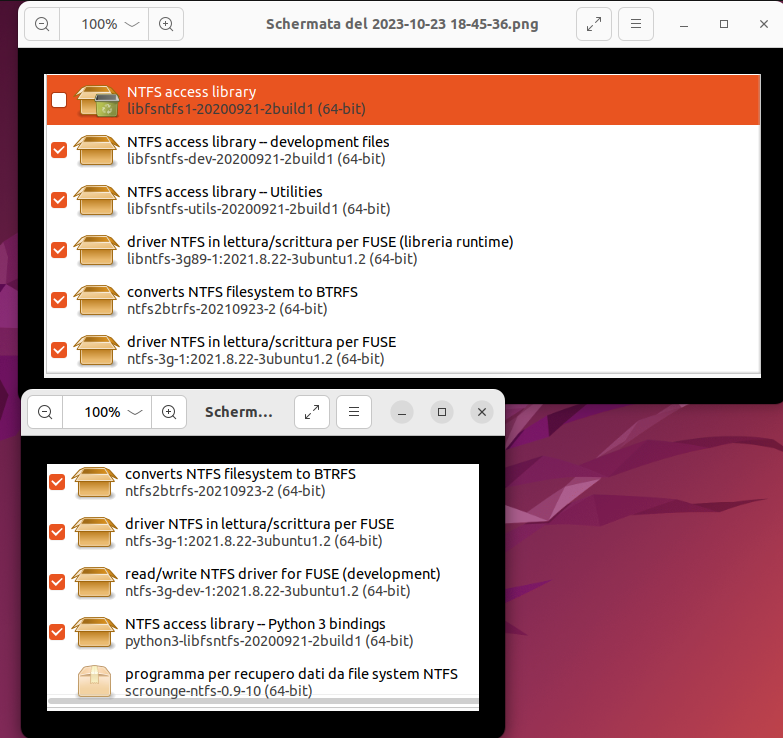Open hamburger menu in bottom image viewer
This screenshot has width=783, height=738.
coord(354,412)
